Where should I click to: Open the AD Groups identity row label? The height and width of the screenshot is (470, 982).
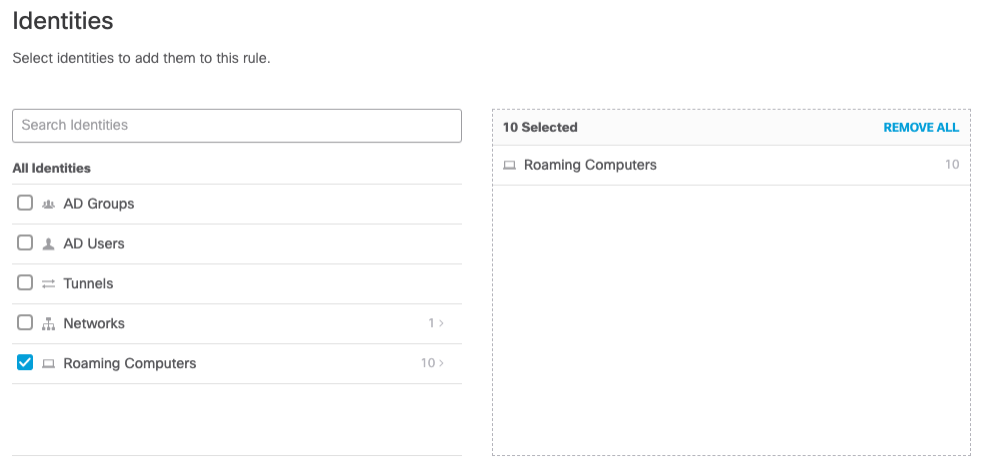98,204
